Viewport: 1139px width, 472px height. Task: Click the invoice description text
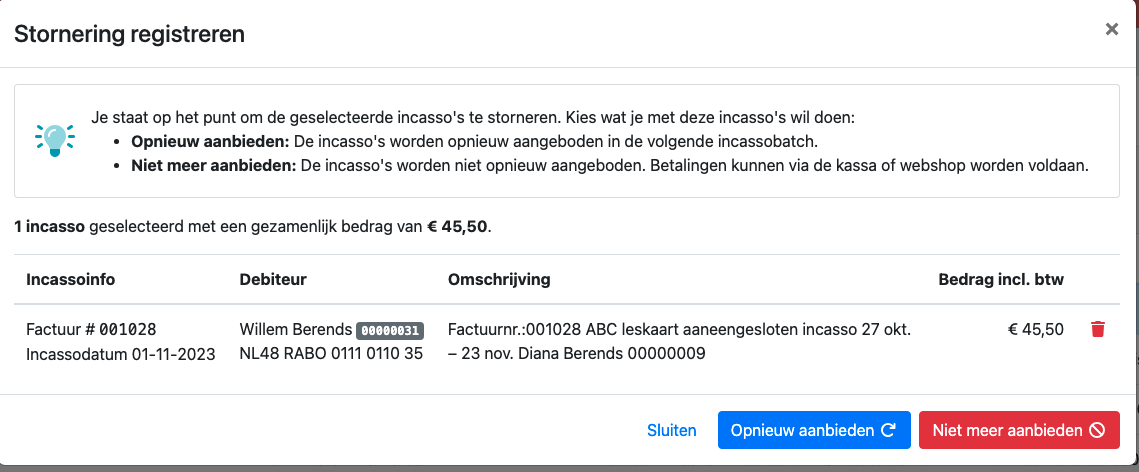click(x=679, y=341)
